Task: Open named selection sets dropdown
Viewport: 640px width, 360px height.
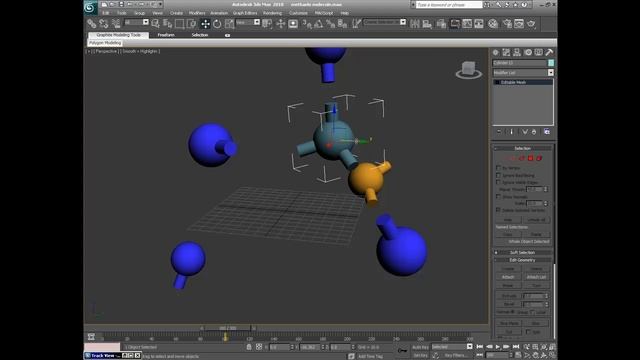Action: [x=403, y=22]
